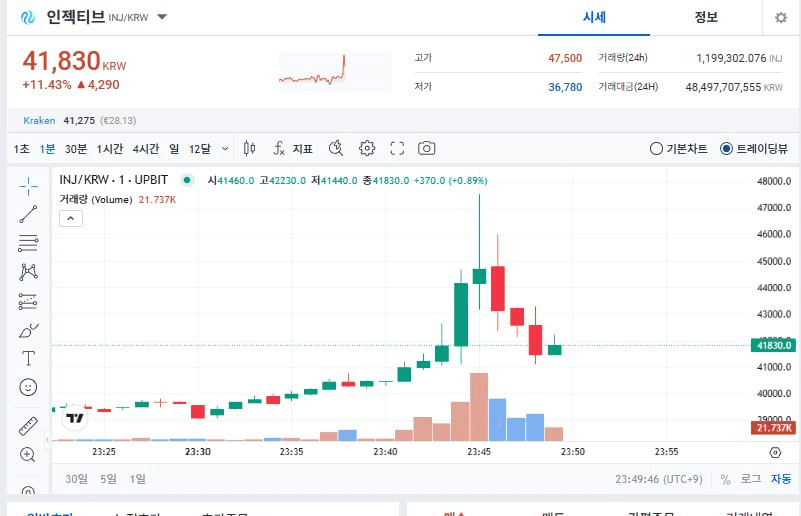Set chart range to 5일
Screen dimensions: 801x516
coord(108,479)
